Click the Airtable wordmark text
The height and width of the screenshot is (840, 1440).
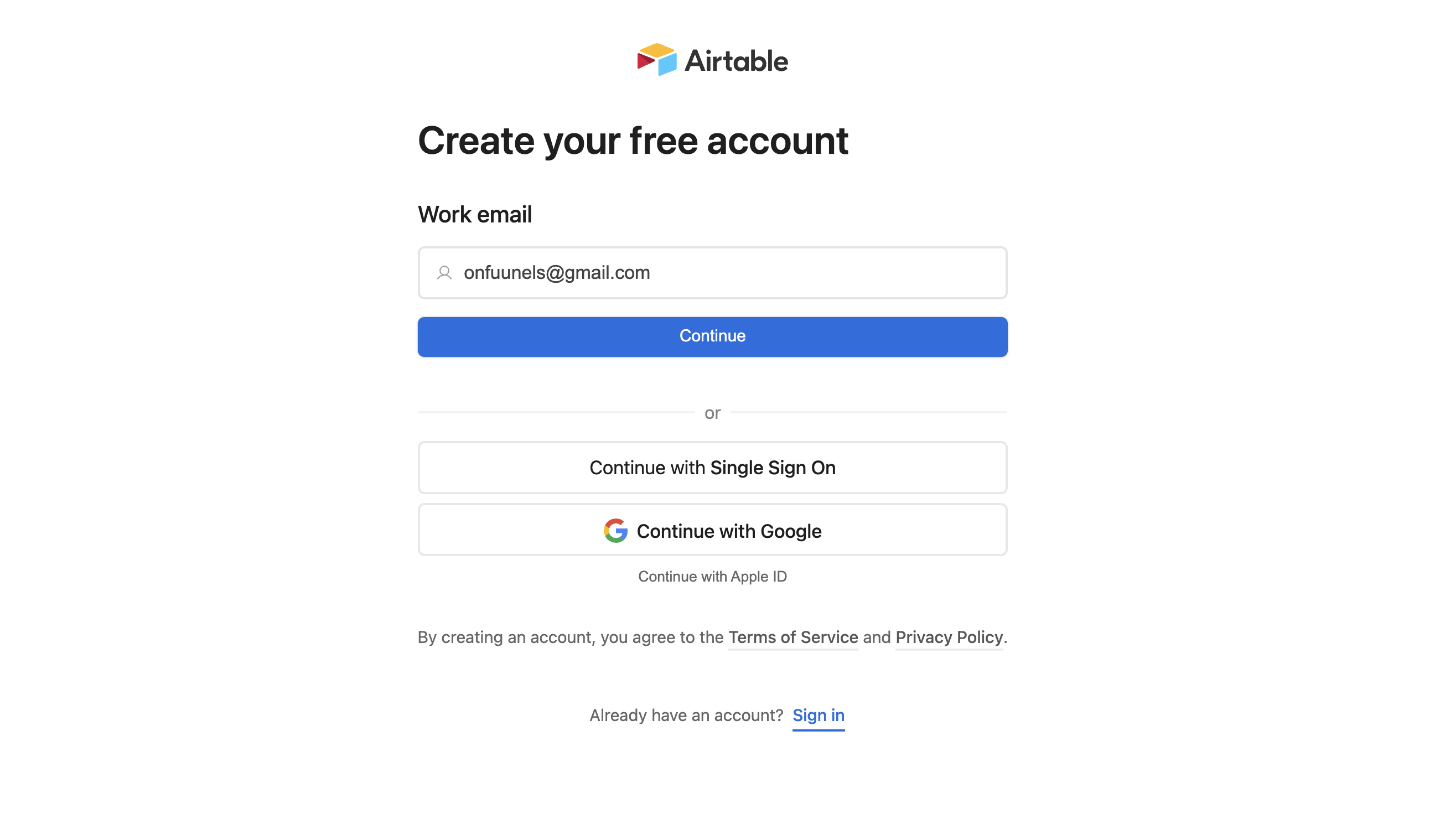(736, 61)
